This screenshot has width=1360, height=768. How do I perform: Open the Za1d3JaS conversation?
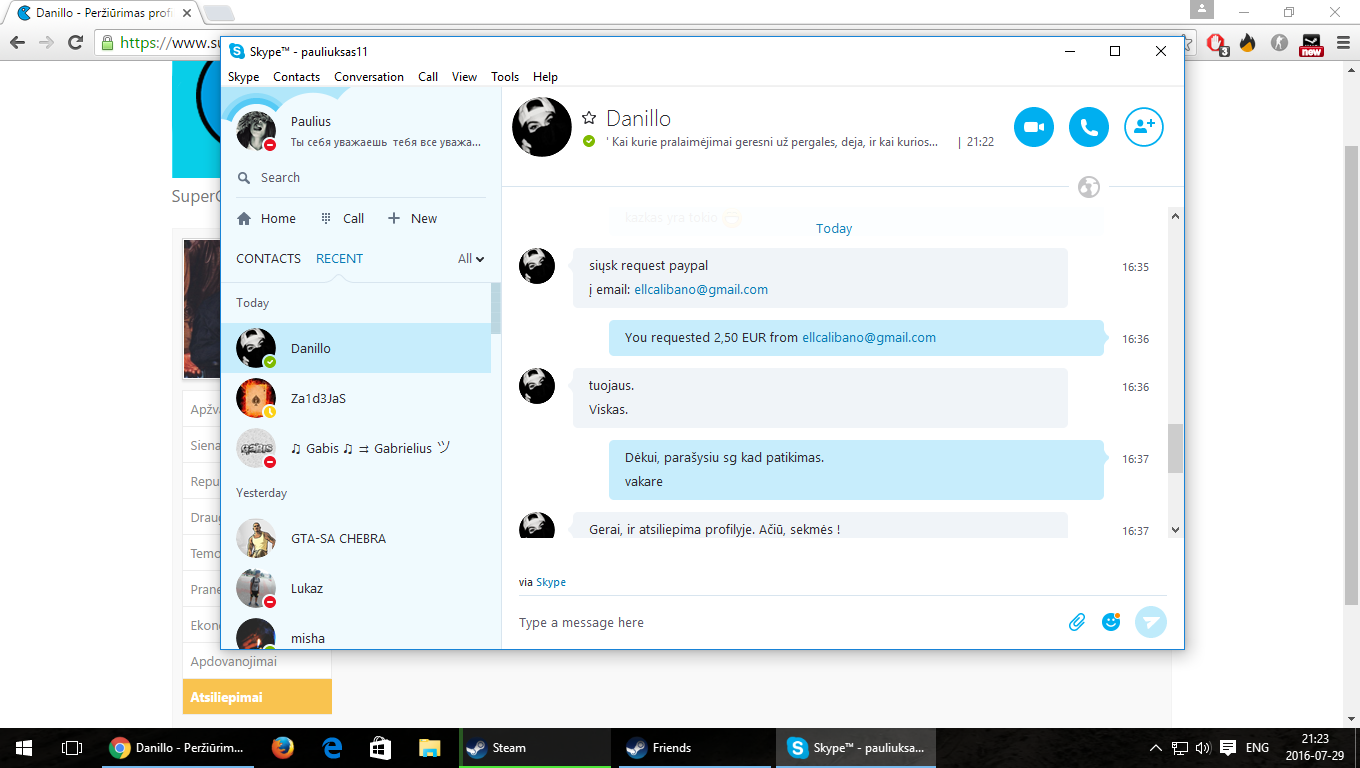pos(356,398)
